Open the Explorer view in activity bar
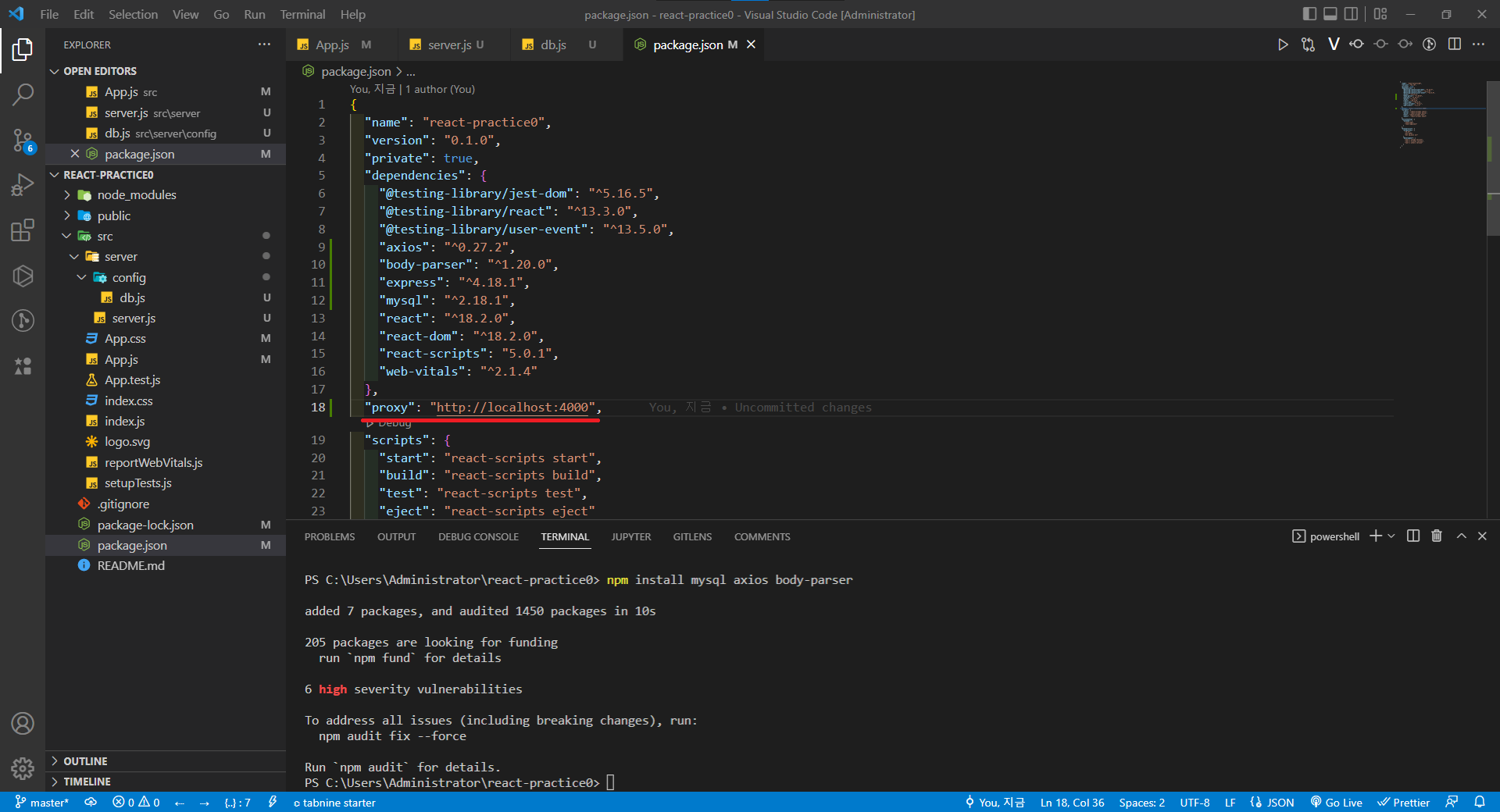1500x812 pixels. pos(23,50)
